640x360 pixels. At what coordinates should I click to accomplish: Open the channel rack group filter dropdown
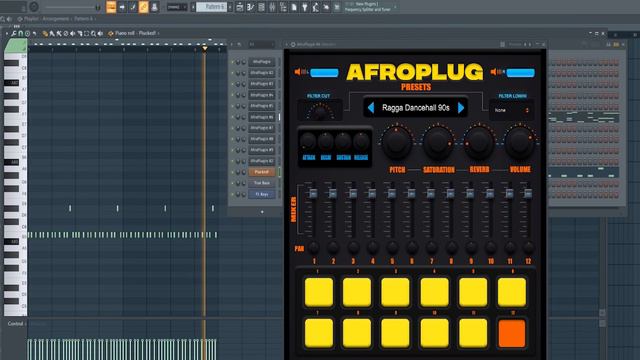point(261,44)
